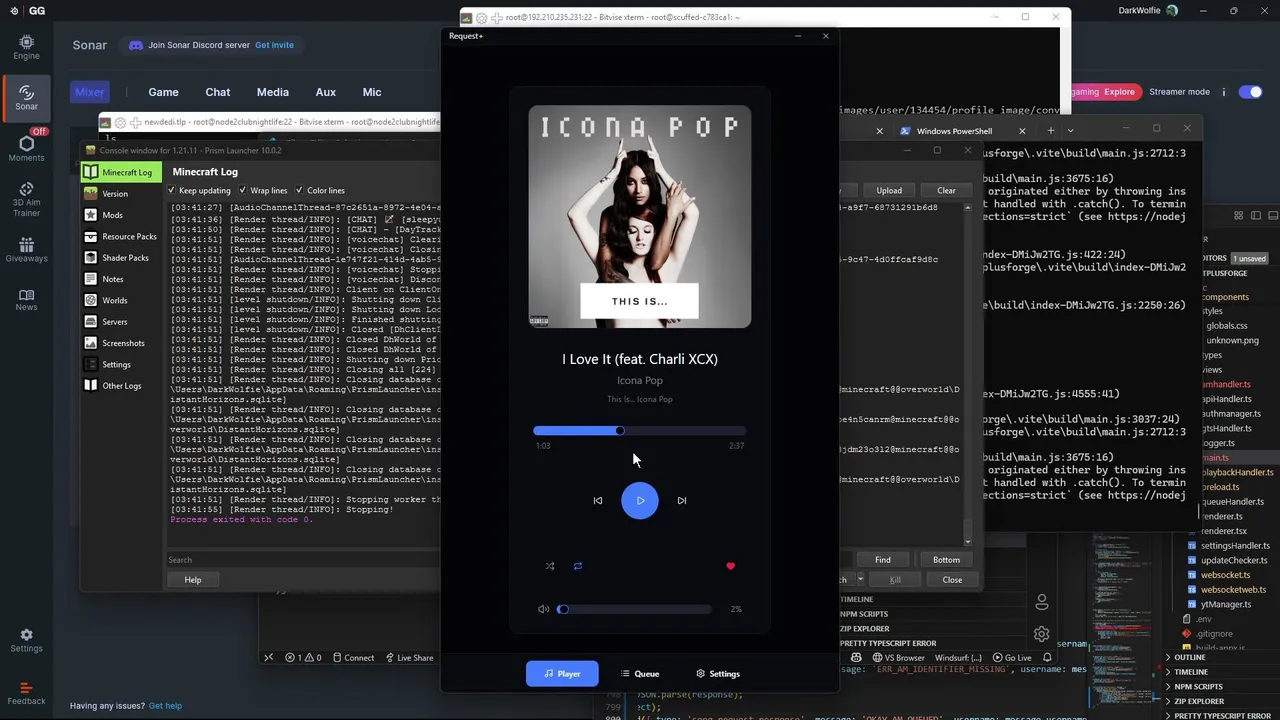Click the Find button
The height and width of the screenshot is (720, 1280).
[x=883, y=560]
